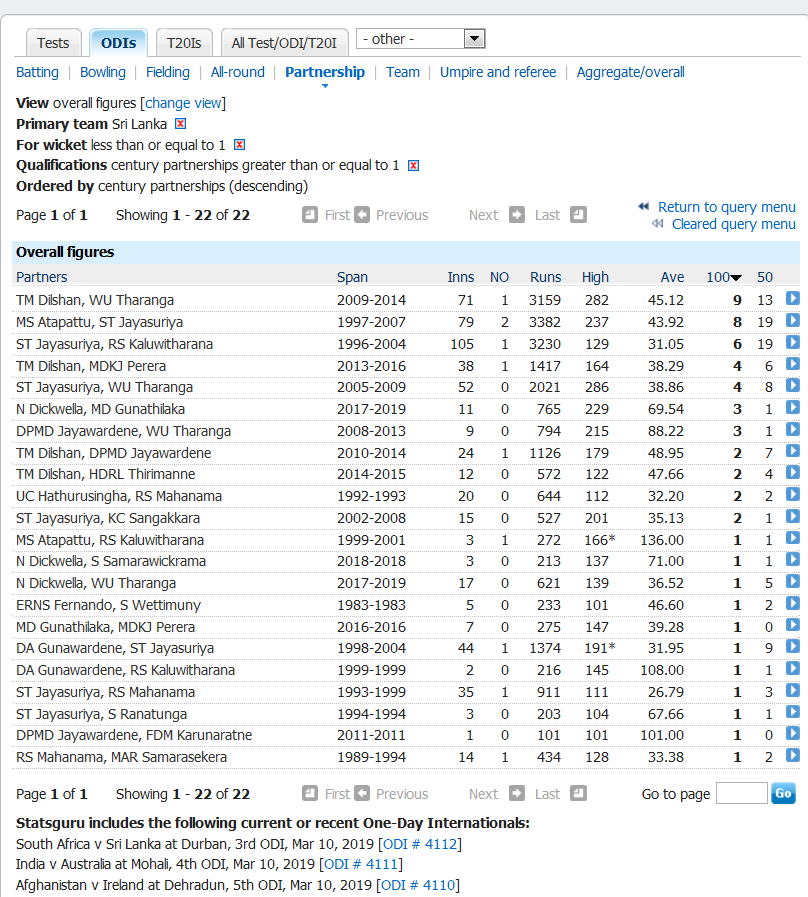Remove the For wicket filter
This screenshot has width=808, height=897.
[x=240, y=145]
